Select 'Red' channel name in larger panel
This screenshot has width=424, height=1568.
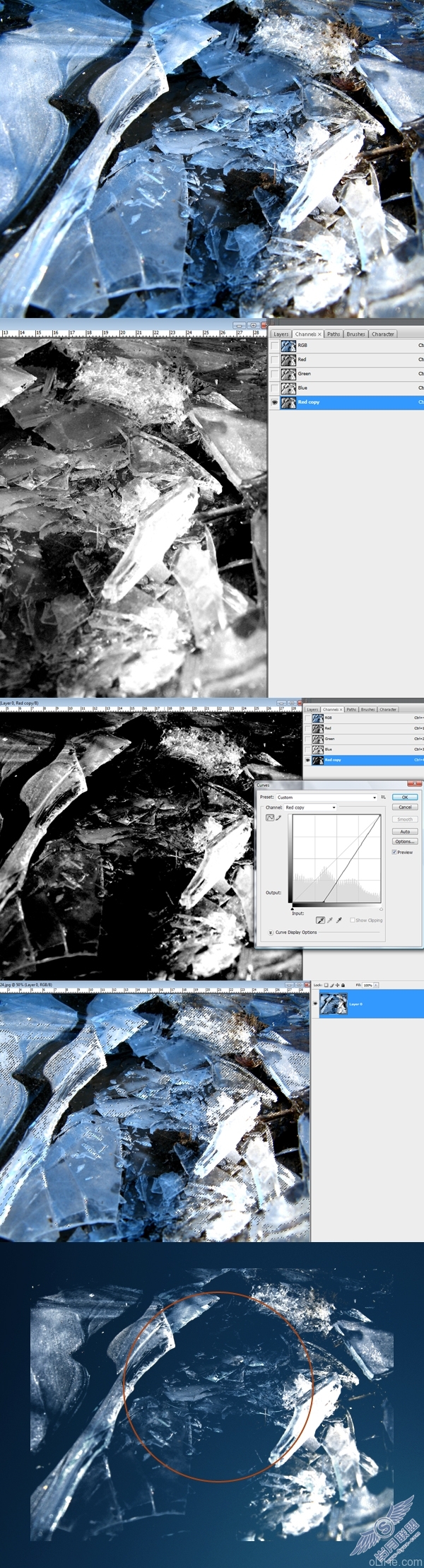coord(302,360)
